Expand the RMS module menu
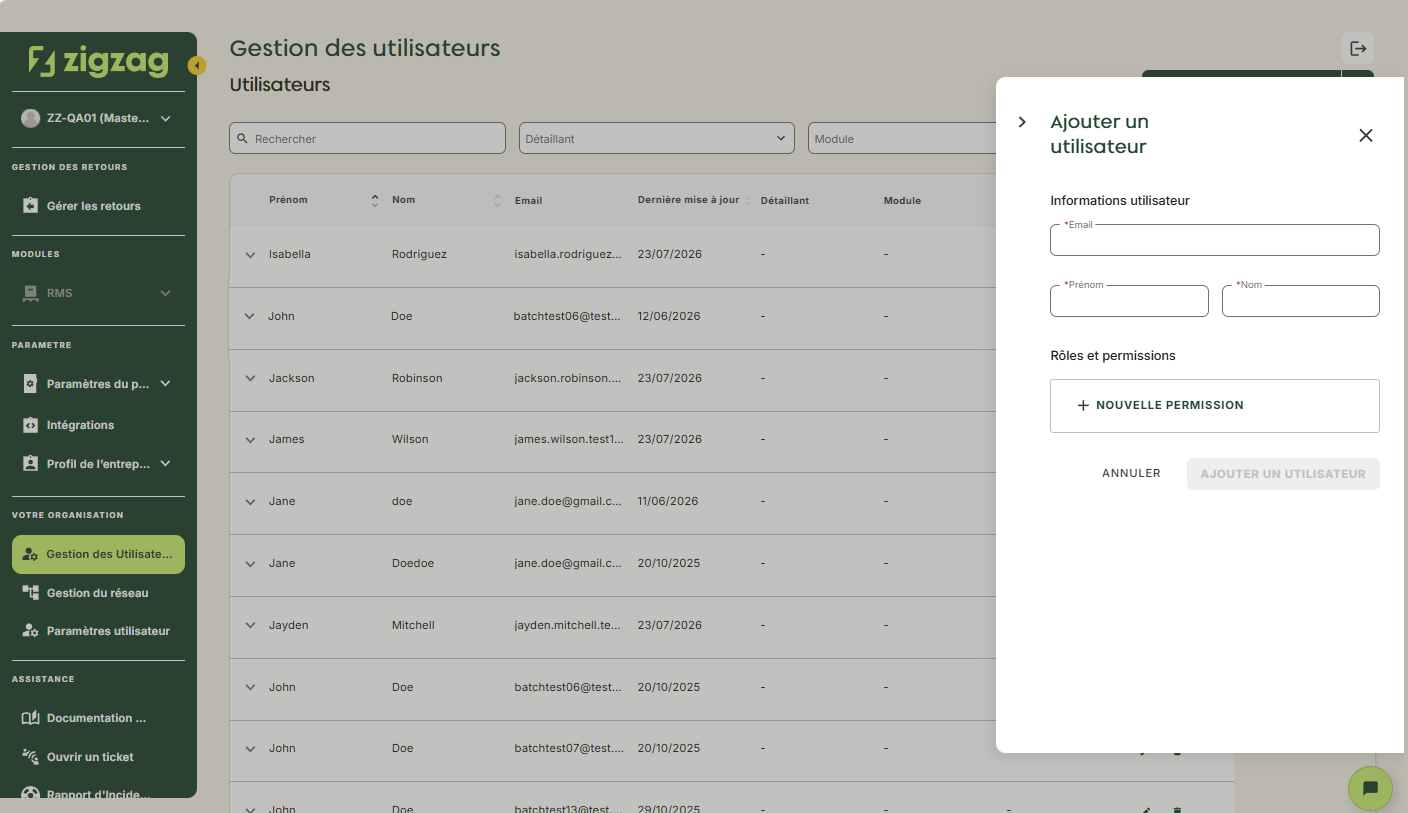Image resolution: width=1408 pixels, height=813 pixels. [98, 293]
